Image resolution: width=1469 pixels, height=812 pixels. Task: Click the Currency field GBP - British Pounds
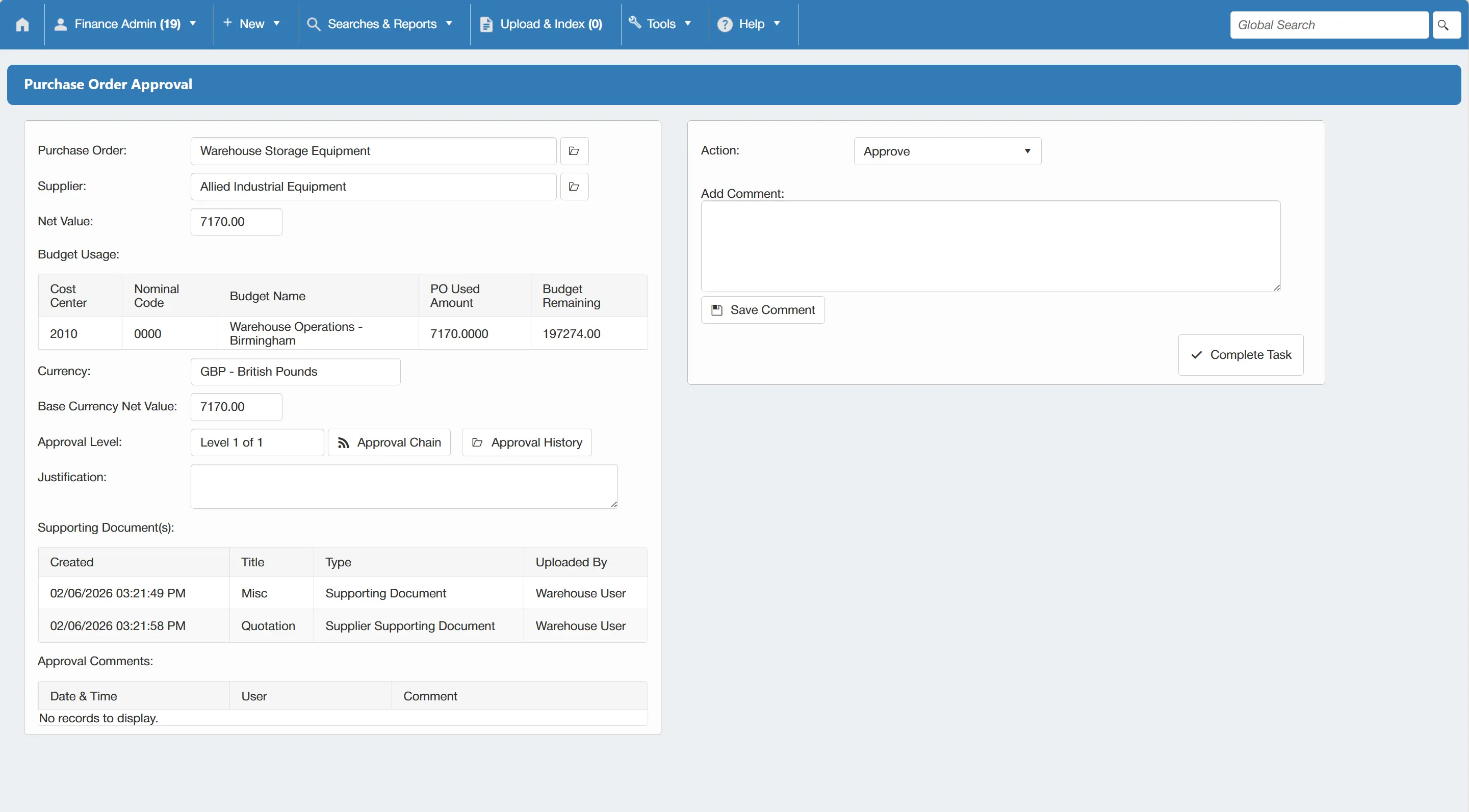(295, 372)
